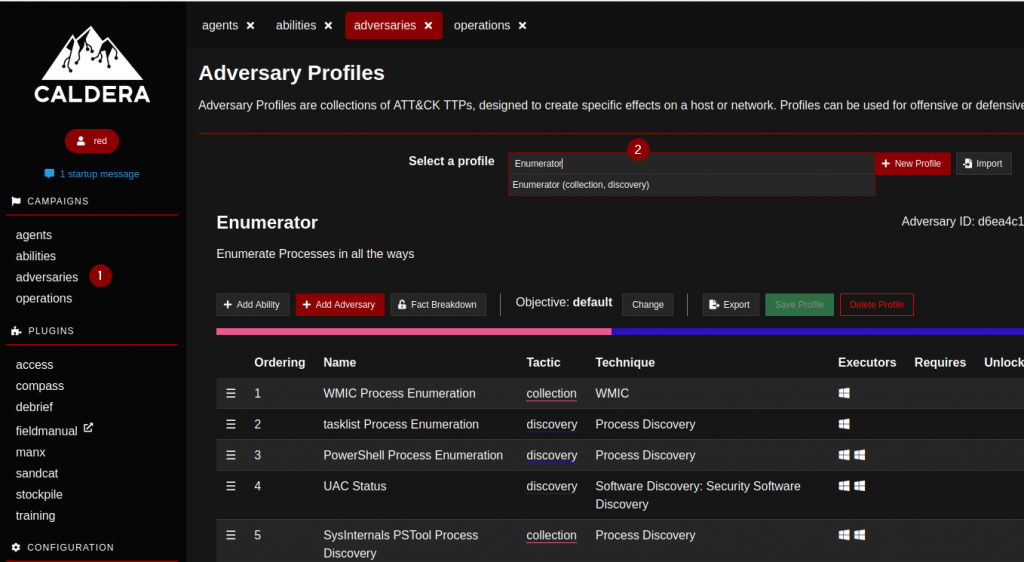Open the tasklist Process Enumeration ability
This screenshot has height=562, width=1024.
point(401,424)
